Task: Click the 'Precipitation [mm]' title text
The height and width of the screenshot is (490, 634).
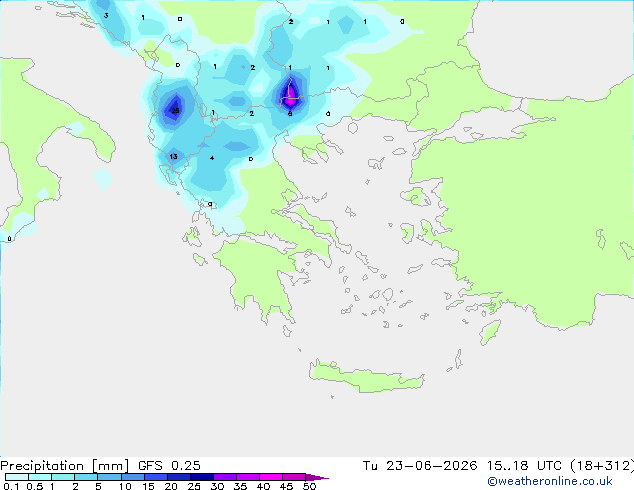Action: [65, 466]
